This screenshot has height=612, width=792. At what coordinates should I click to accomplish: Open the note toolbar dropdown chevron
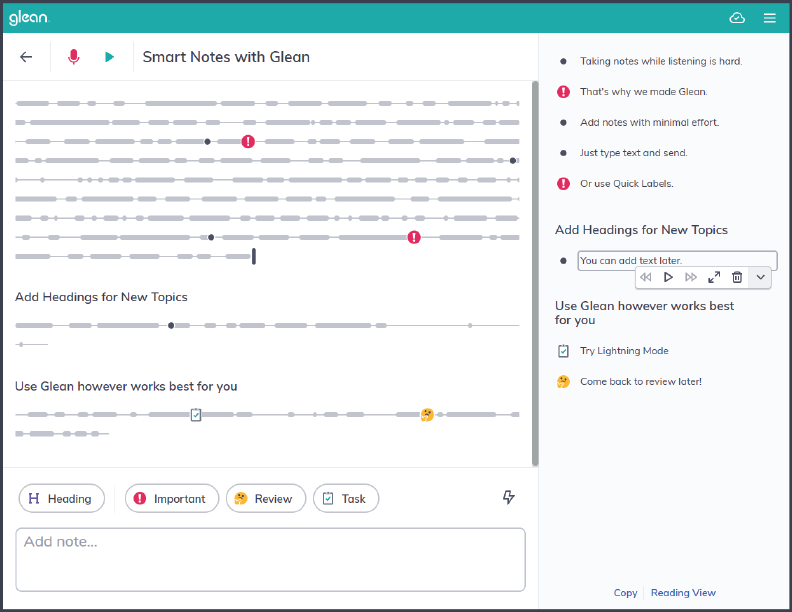pos(760,277)
